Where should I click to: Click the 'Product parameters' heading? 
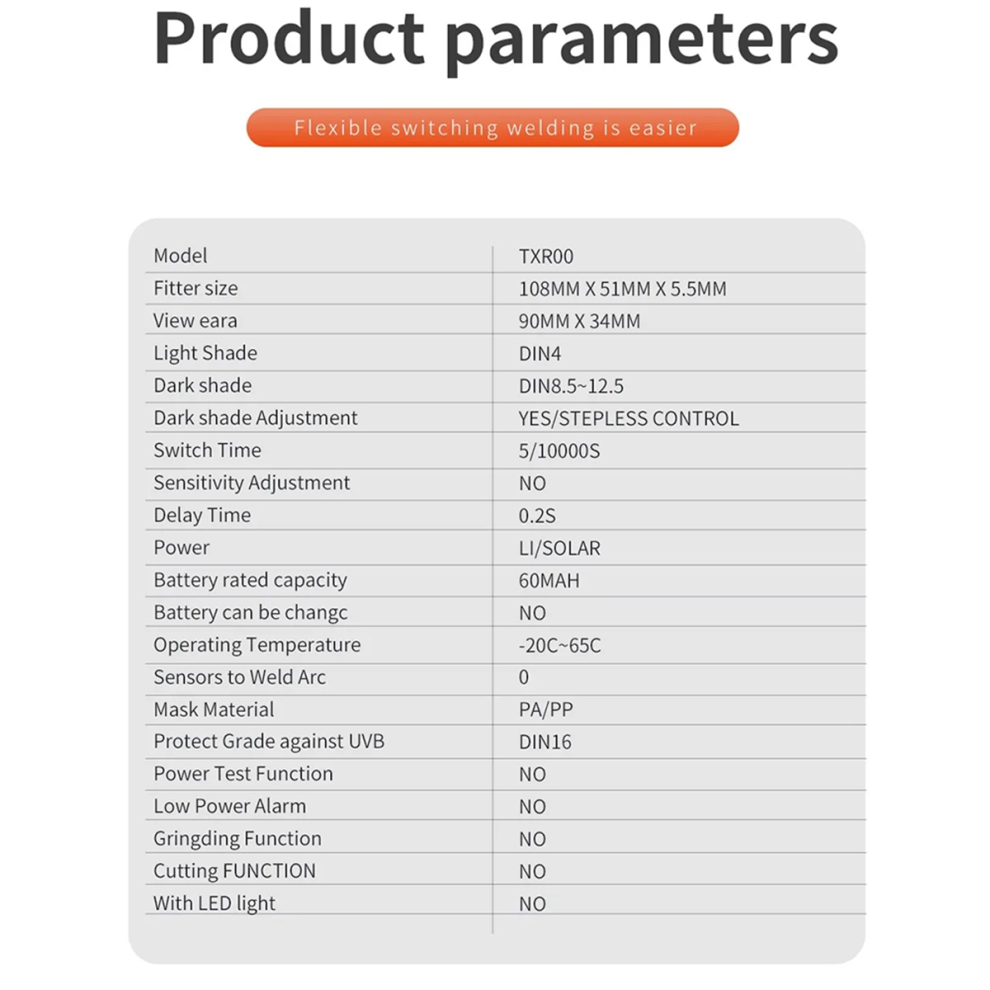tap(496, 39)
